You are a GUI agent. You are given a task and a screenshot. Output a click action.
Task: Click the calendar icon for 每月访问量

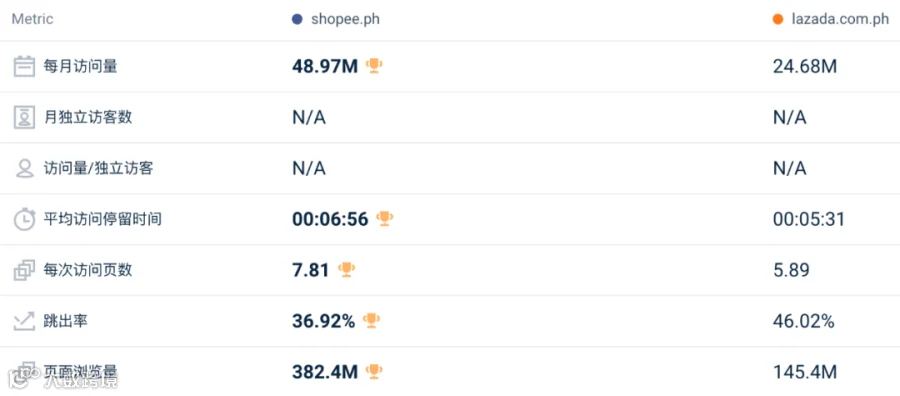(24, 67)
